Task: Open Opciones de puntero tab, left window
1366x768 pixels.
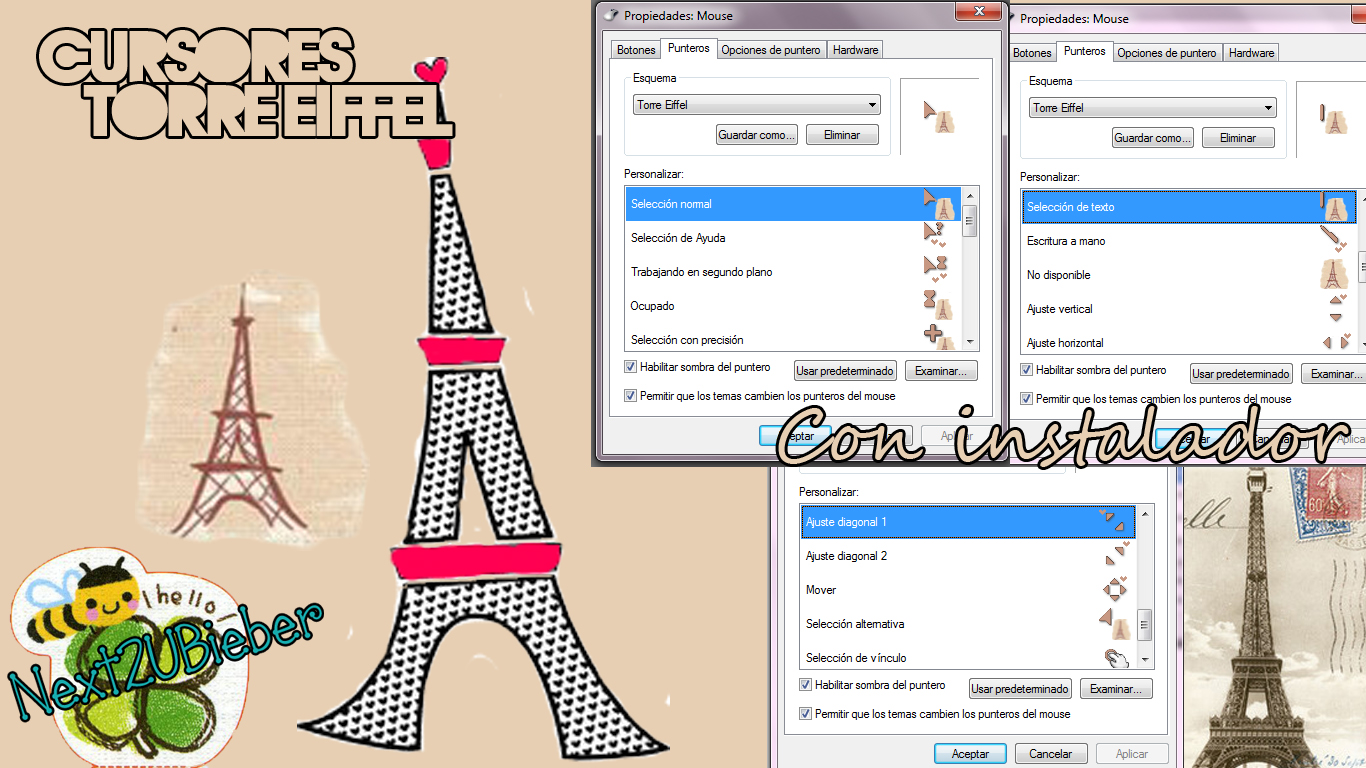Action: [771, 49]
